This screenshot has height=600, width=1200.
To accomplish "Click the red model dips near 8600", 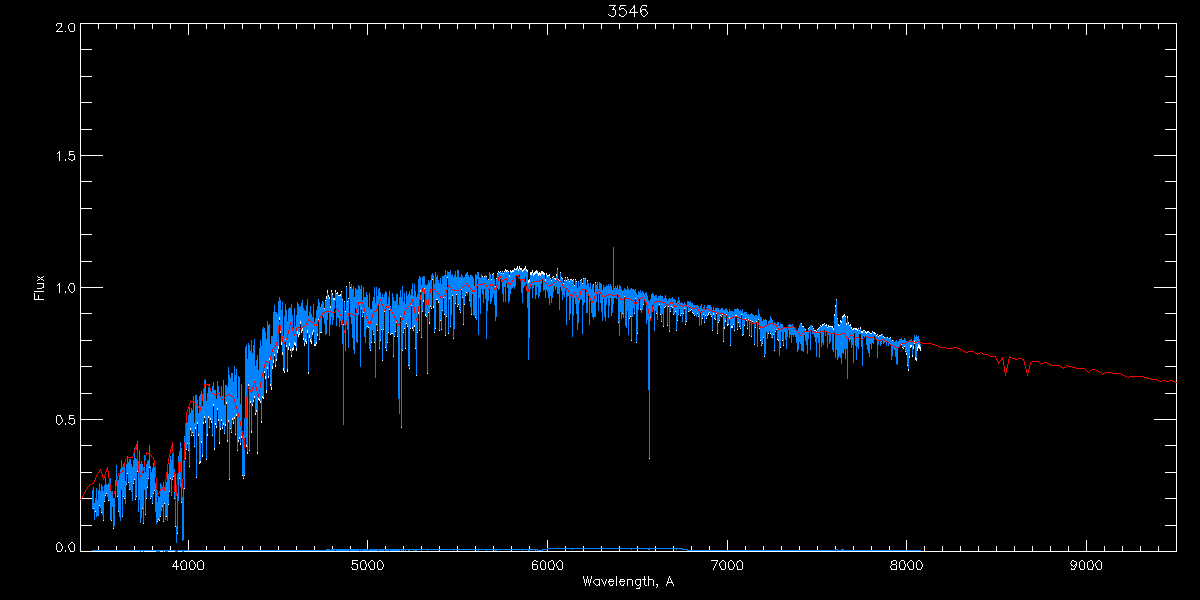I will [1016, 365].
